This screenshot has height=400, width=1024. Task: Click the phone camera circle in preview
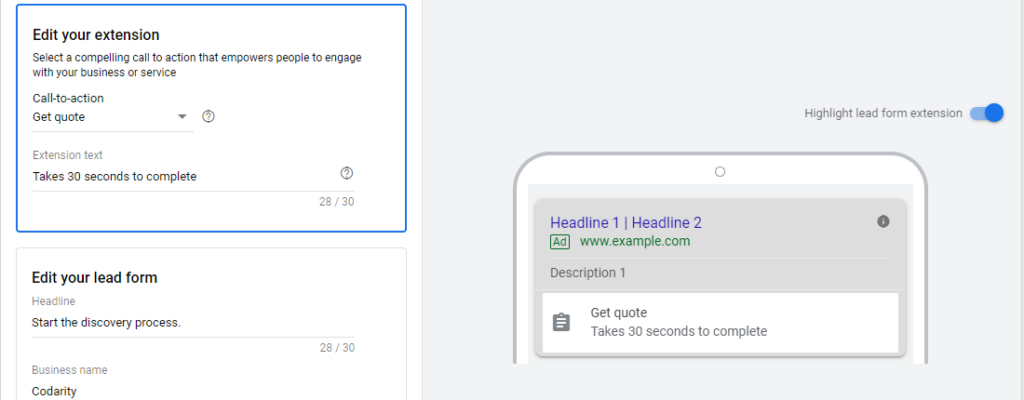tap(720, 172)
